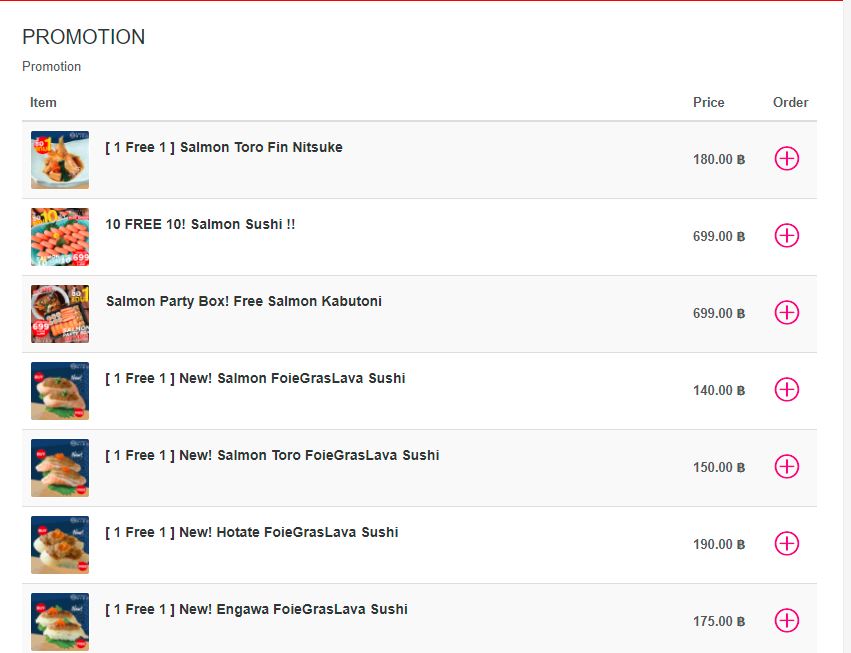Open Salmon Party Box thumbnail image
Image resolution: width=851 pixels, height=653 pixels.
pos(60,314)
